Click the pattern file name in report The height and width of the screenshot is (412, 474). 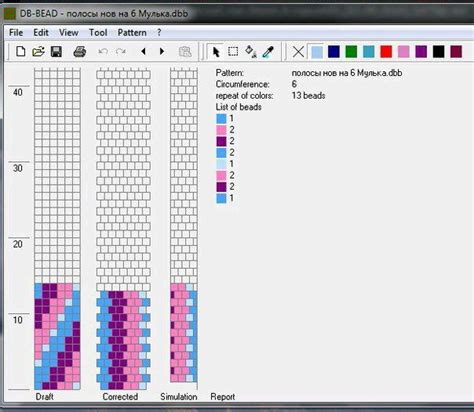click(x=347, y=73)
